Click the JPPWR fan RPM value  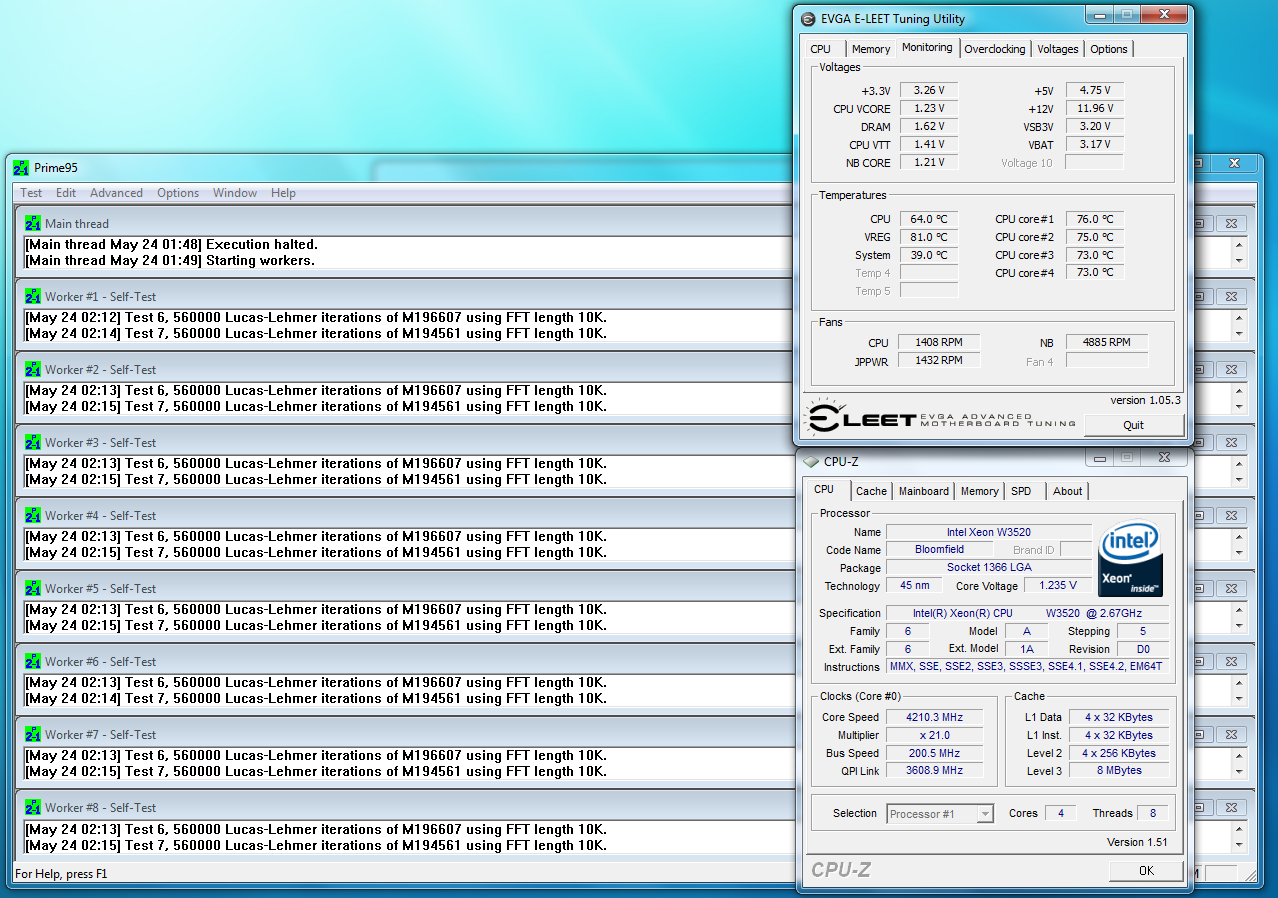939,360
